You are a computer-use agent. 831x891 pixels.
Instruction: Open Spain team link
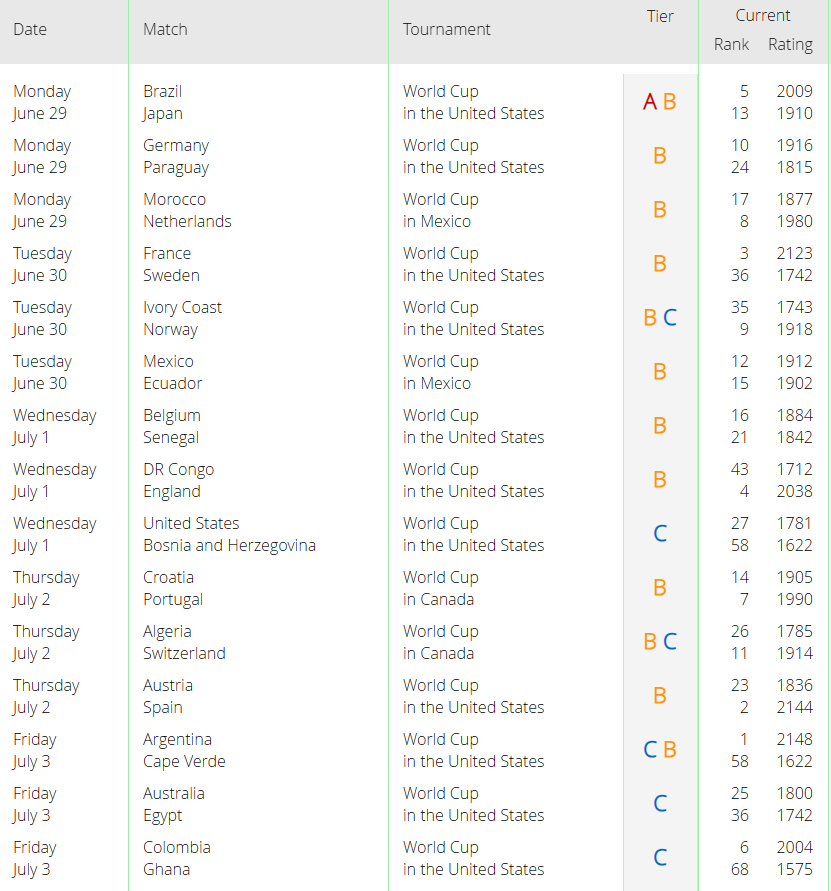coord(163,707)
